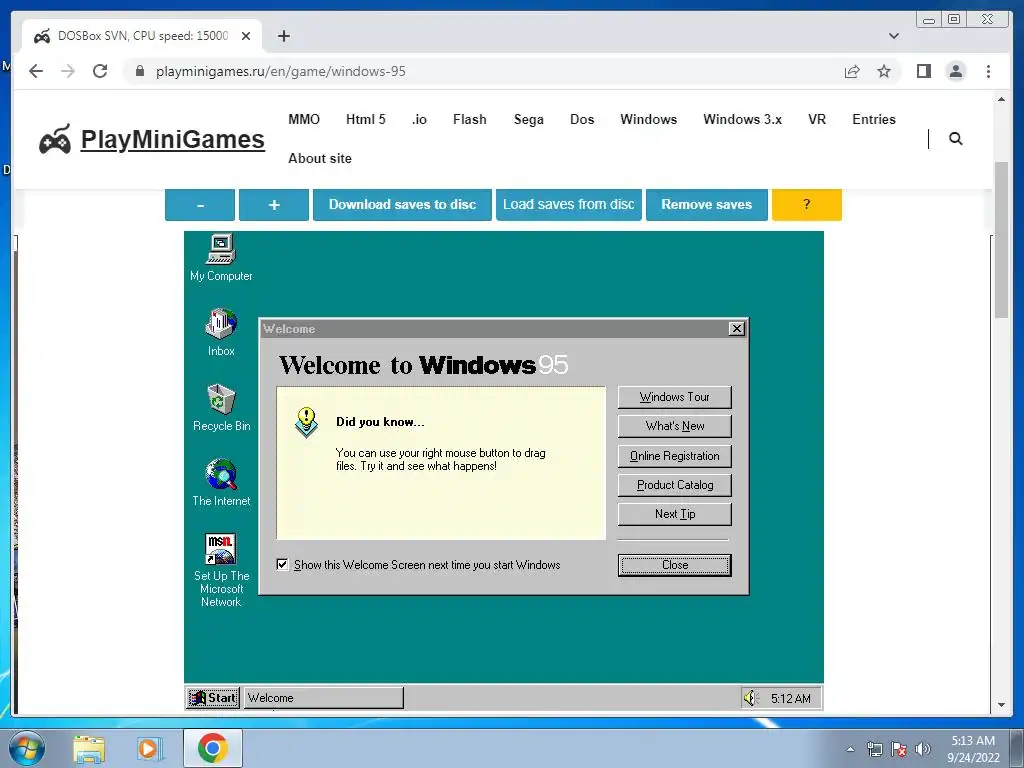1024x768 pixels.
Task: Open the MMO menu item
Action: coord(304,120)
